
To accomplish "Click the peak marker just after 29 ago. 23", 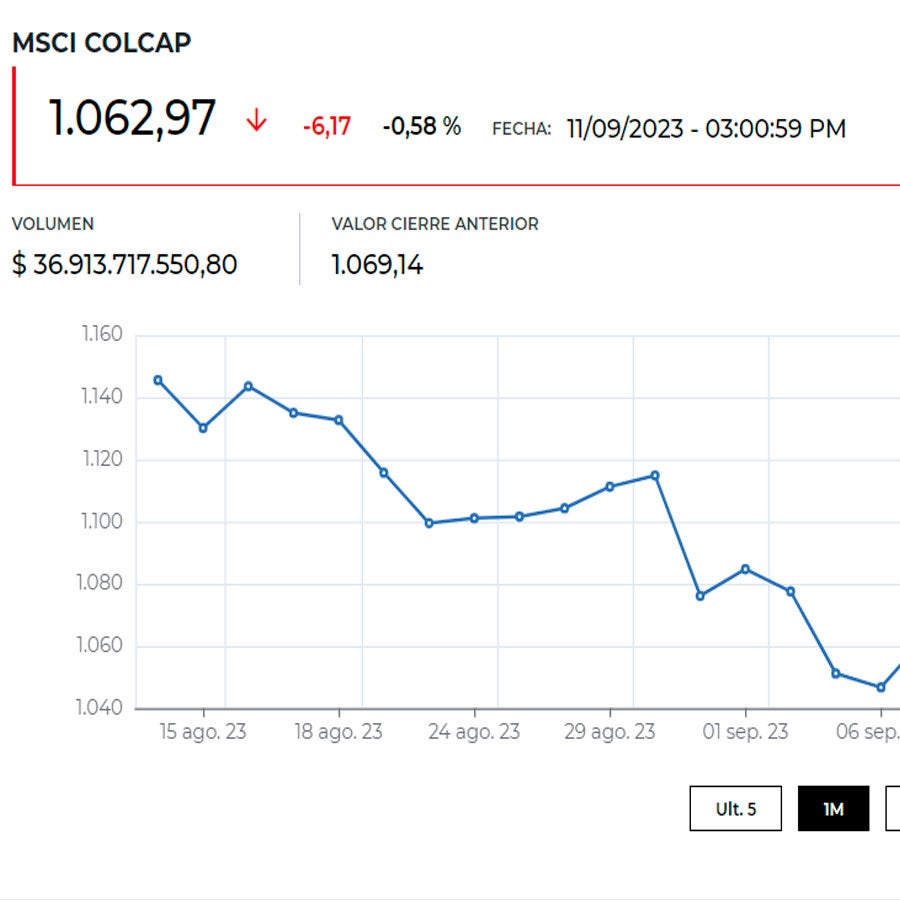I will pyautogui.click(x=655, y=473).
